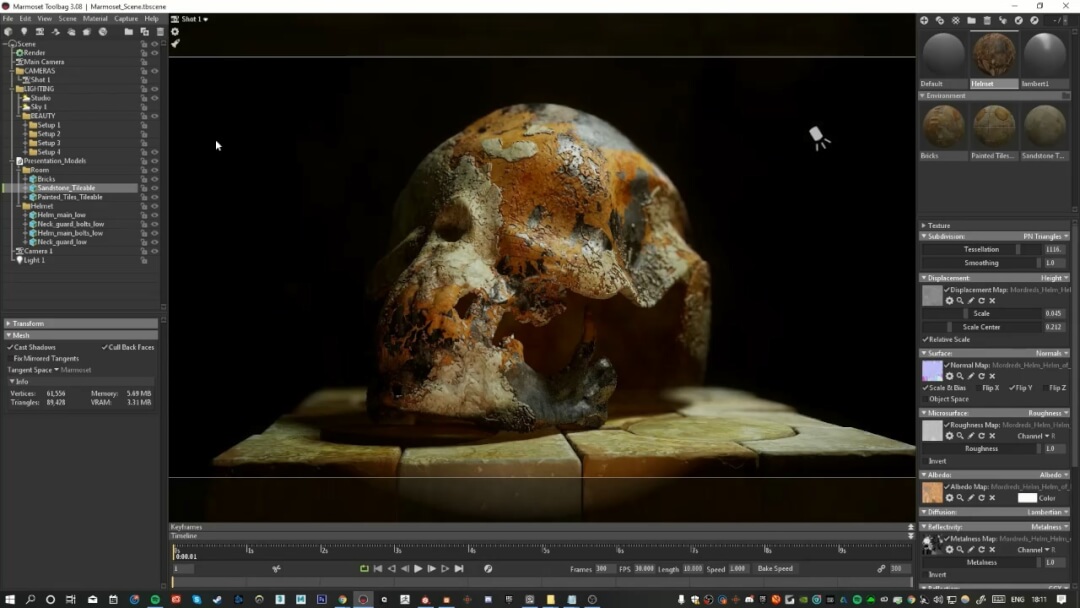Add a new folder to the scene tree
The height and width of the screenshot is (608, 1080).
(129, 32)
